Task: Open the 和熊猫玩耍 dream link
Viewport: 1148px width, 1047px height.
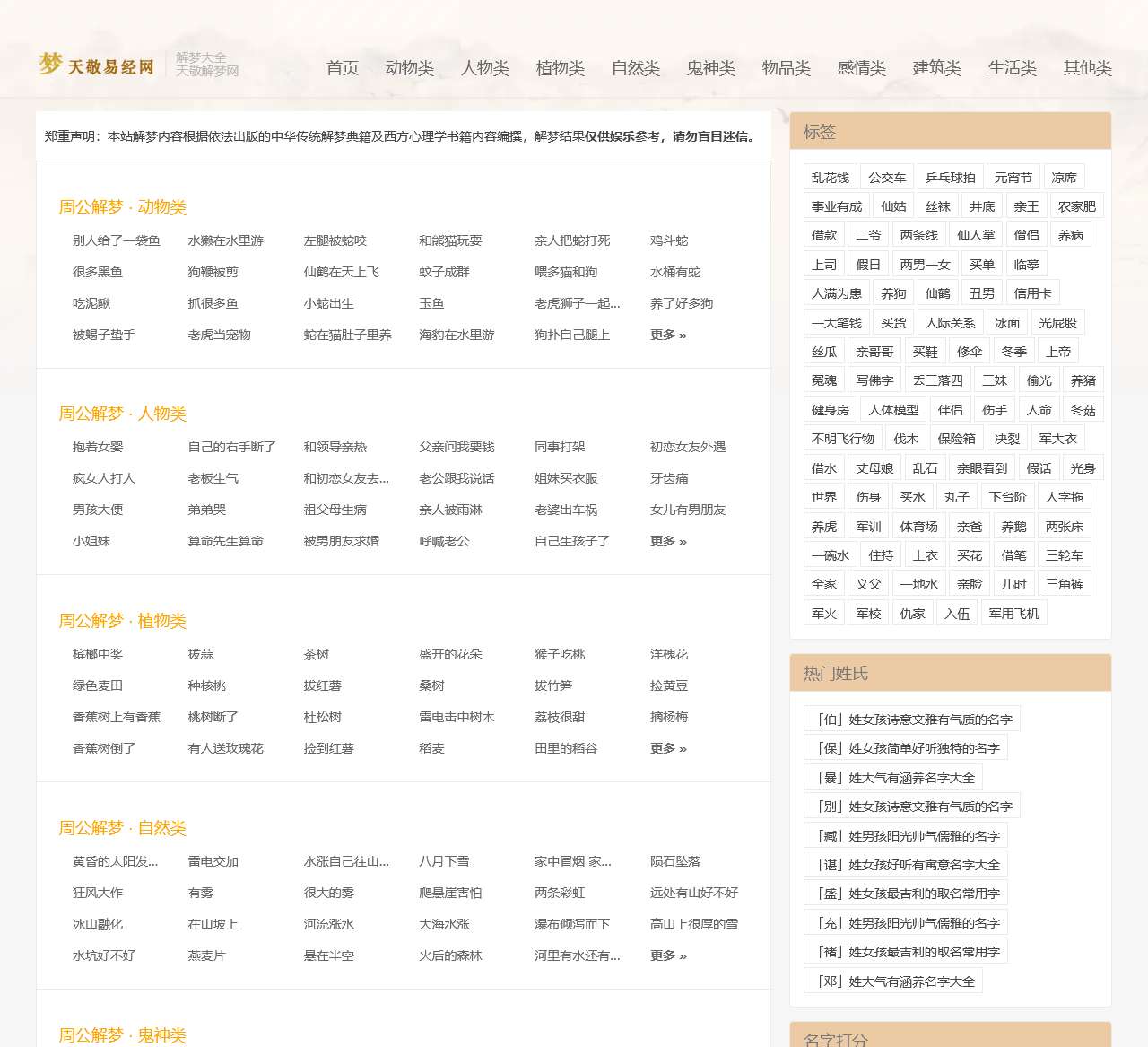Action: click(451, 240)
